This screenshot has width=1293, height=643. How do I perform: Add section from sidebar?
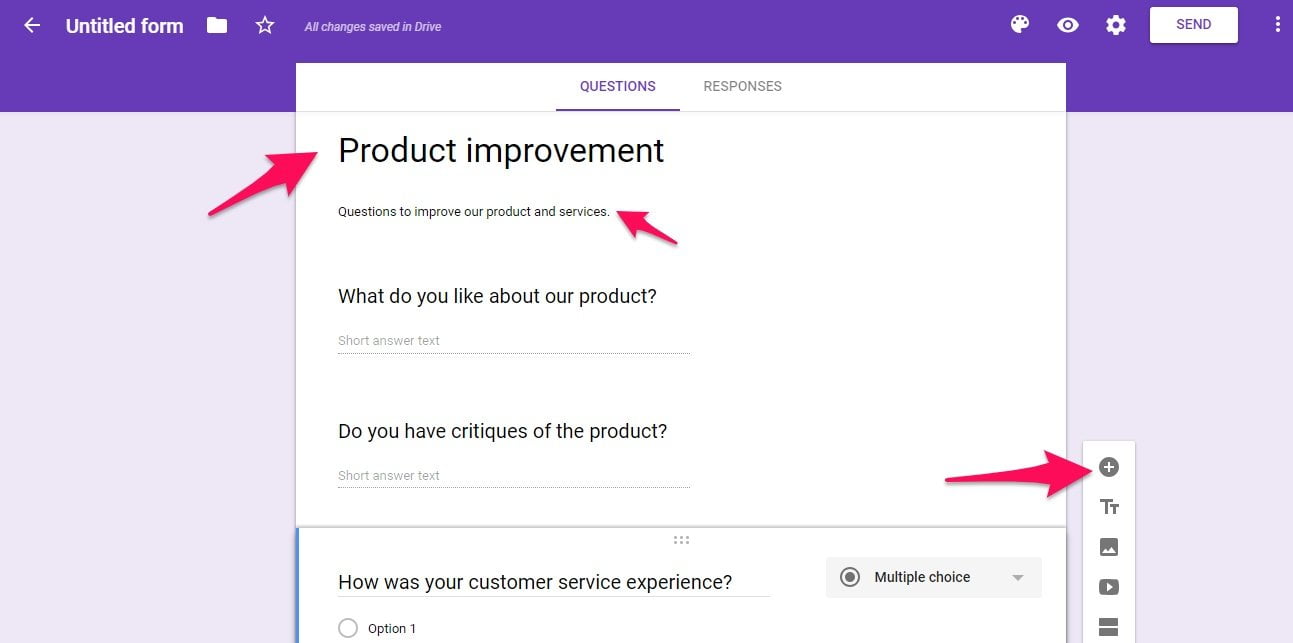click(x=1109, y=627)
